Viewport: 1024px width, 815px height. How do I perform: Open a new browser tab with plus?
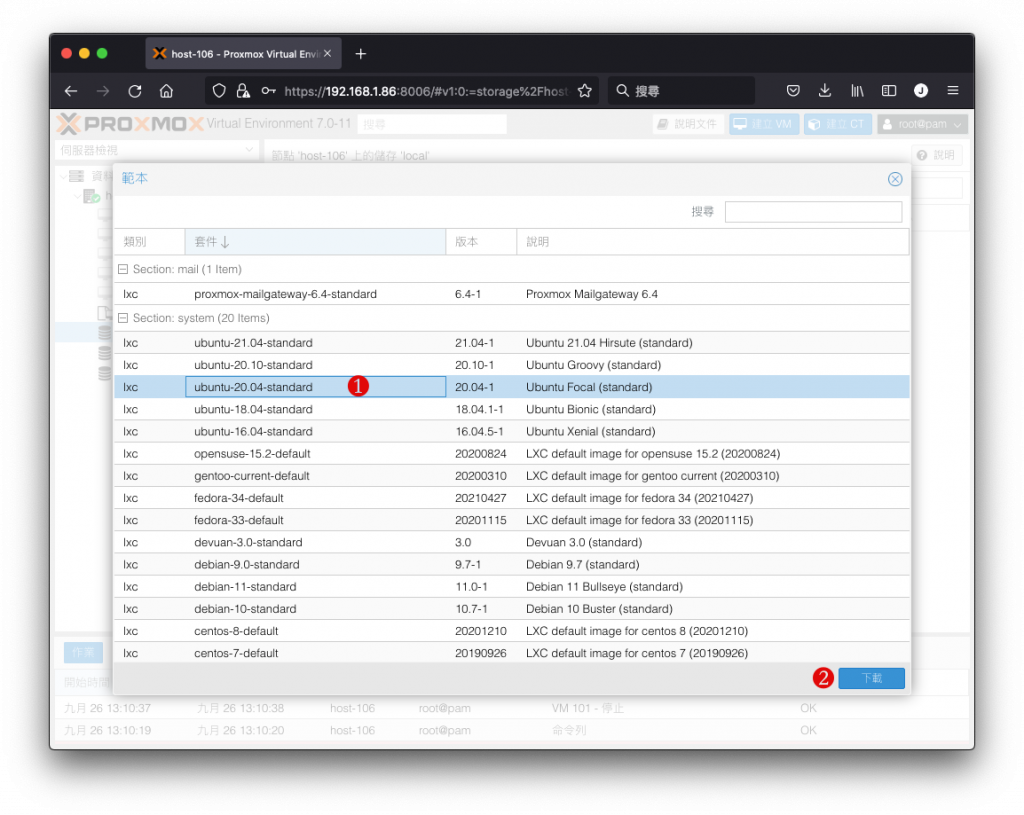(360, 54)
